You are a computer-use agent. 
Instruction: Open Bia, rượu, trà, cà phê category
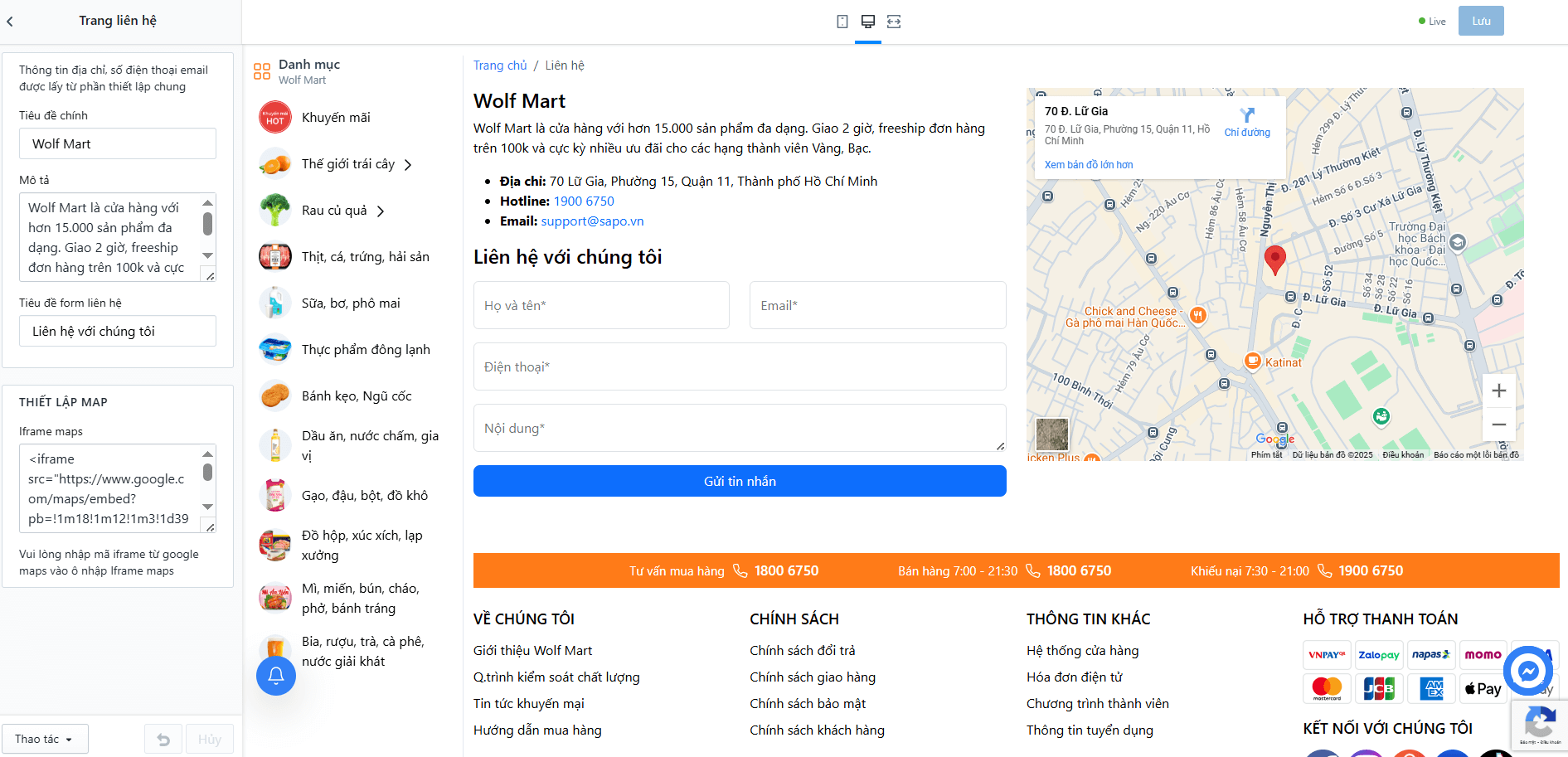[x=363, y=652]
